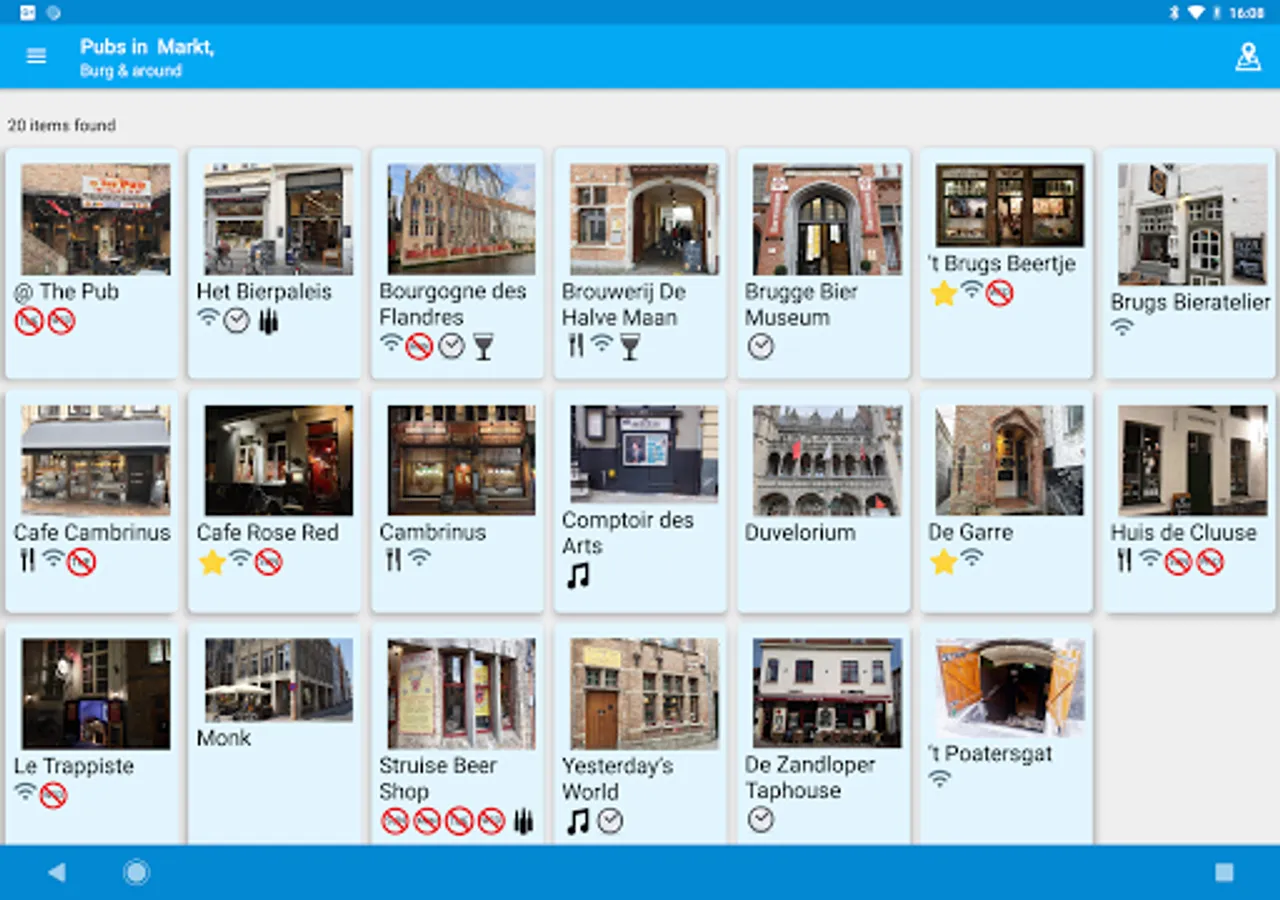Image resolution: width=1280 pixels, height=900 pixels.
Task: Open the Duvelorium building photo
Action: pos(827,460)
